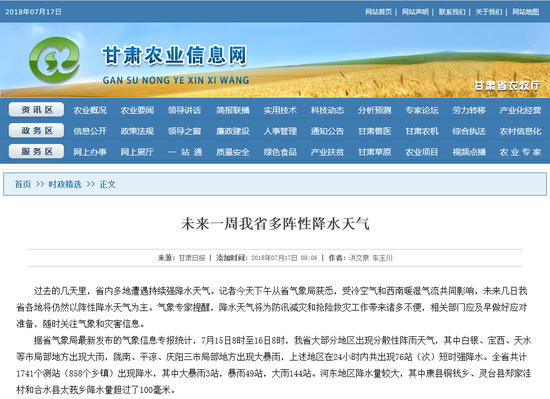
Task: Open 产业扶贫 menu item
Action: (x=327, y=152)
